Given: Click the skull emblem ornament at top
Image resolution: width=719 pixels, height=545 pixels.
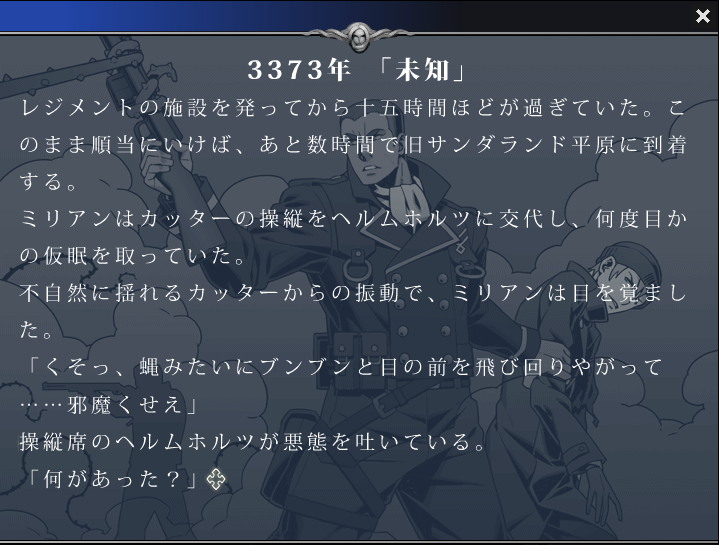Looking at the screenshot, I should click(359, 36).
